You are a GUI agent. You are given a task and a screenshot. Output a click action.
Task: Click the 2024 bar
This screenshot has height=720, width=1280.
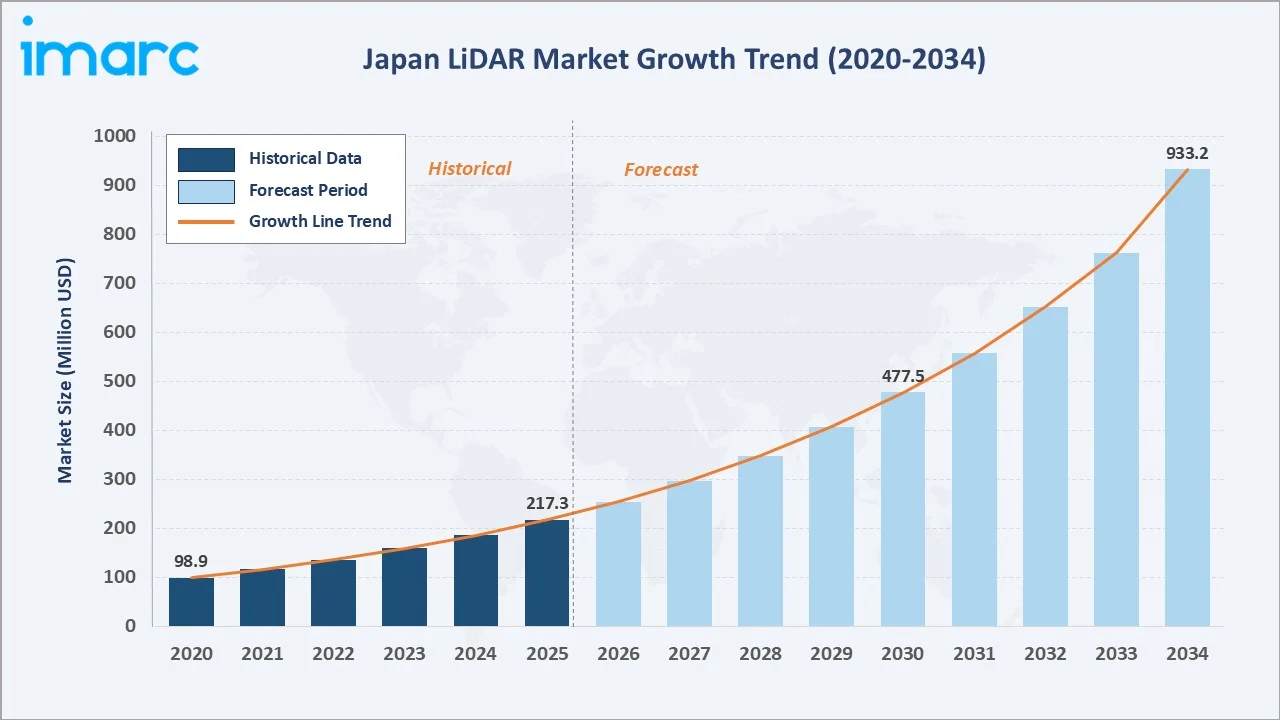click(476, 580)
